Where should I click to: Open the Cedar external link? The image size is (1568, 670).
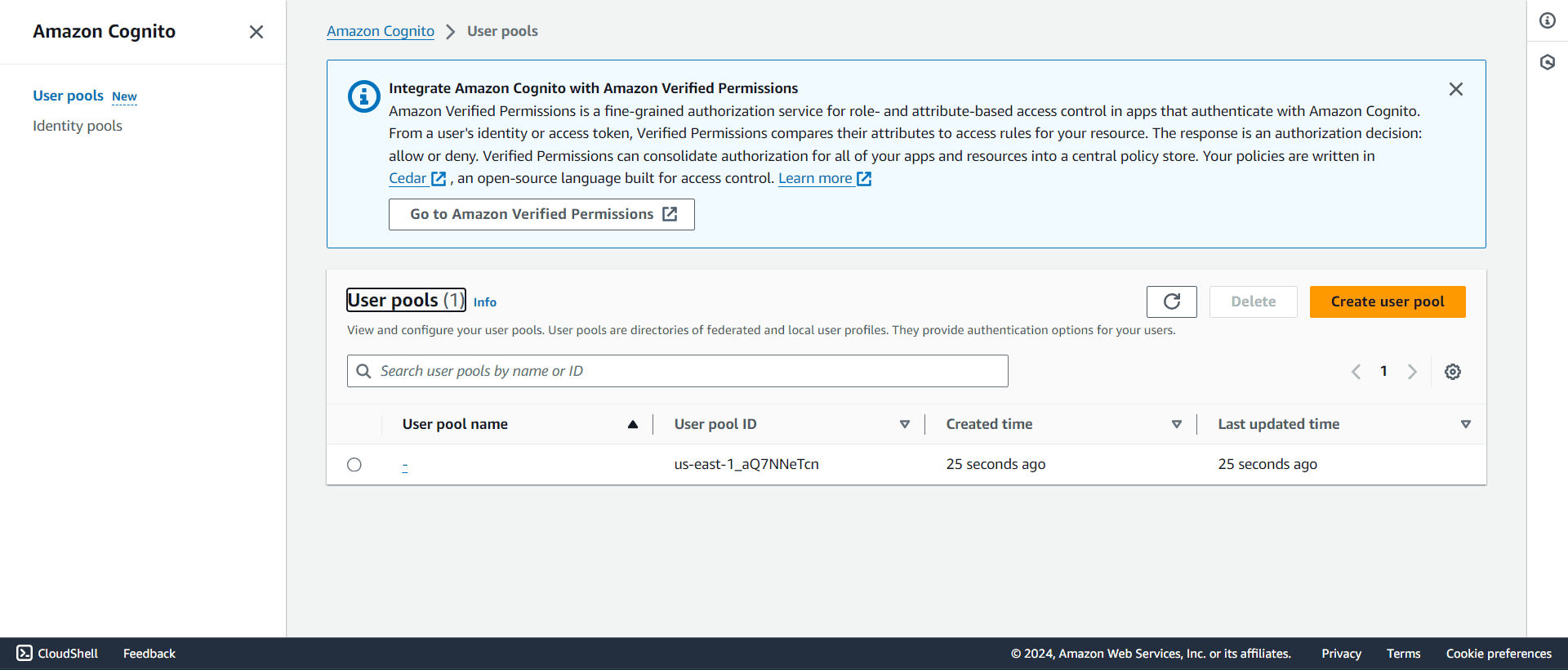417,178
